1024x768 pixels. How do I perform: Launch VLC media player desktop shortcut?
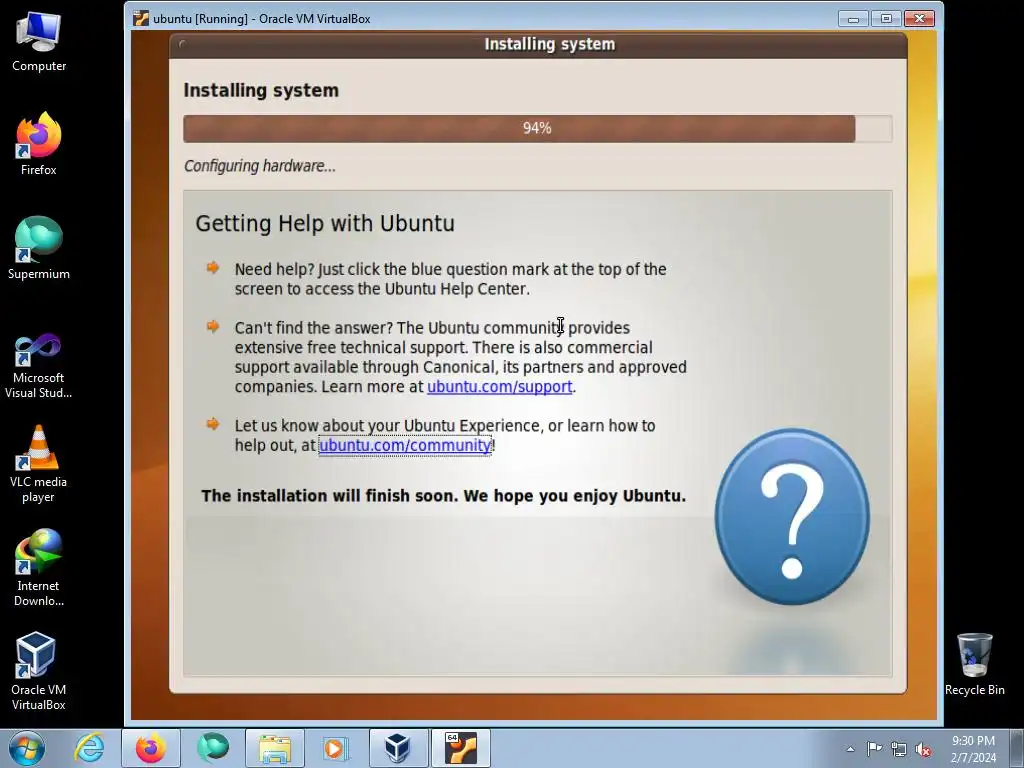[39, 464]
